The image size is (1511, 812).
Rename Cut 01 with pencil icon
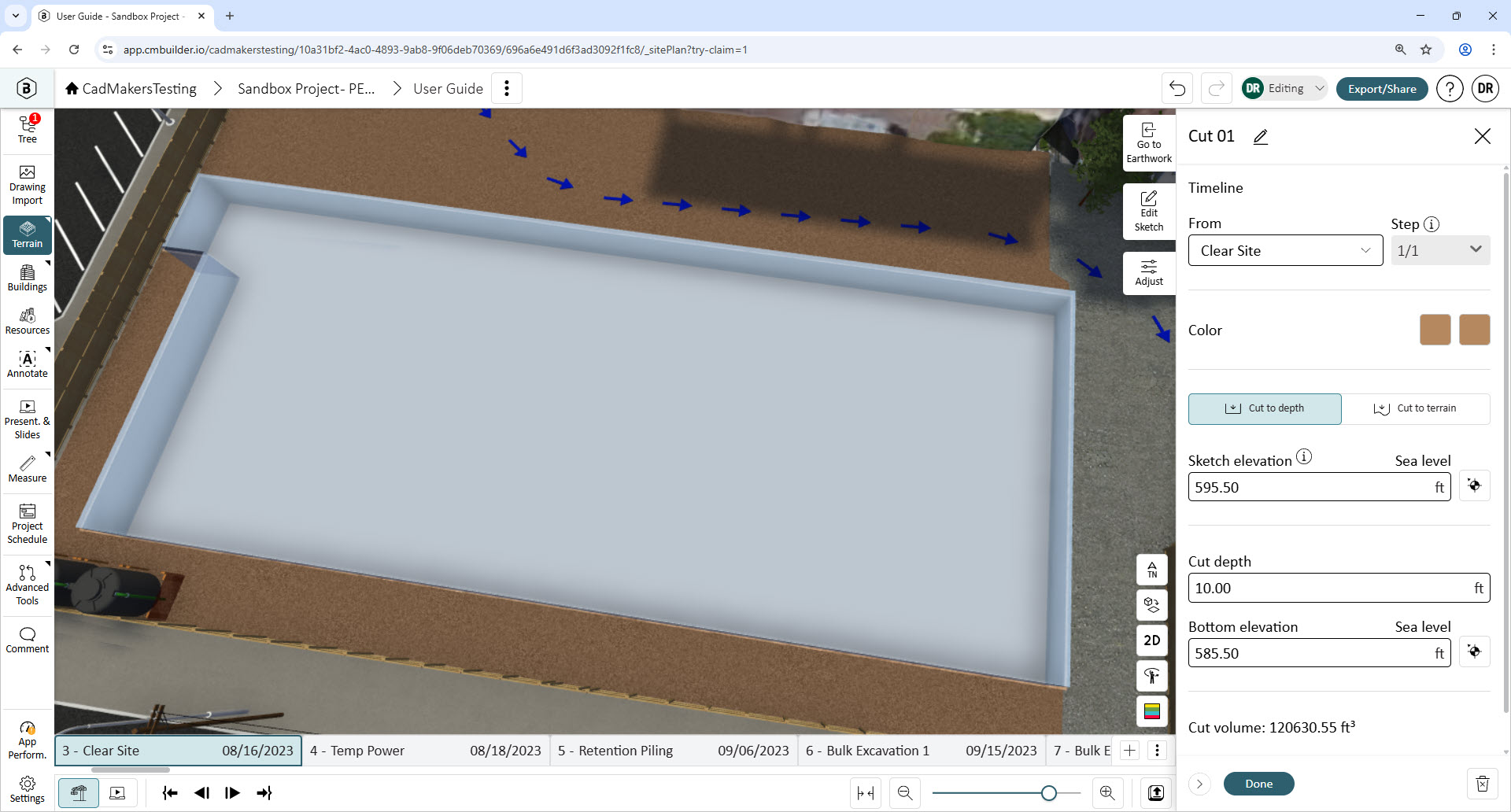click(x=1261, y=137)
